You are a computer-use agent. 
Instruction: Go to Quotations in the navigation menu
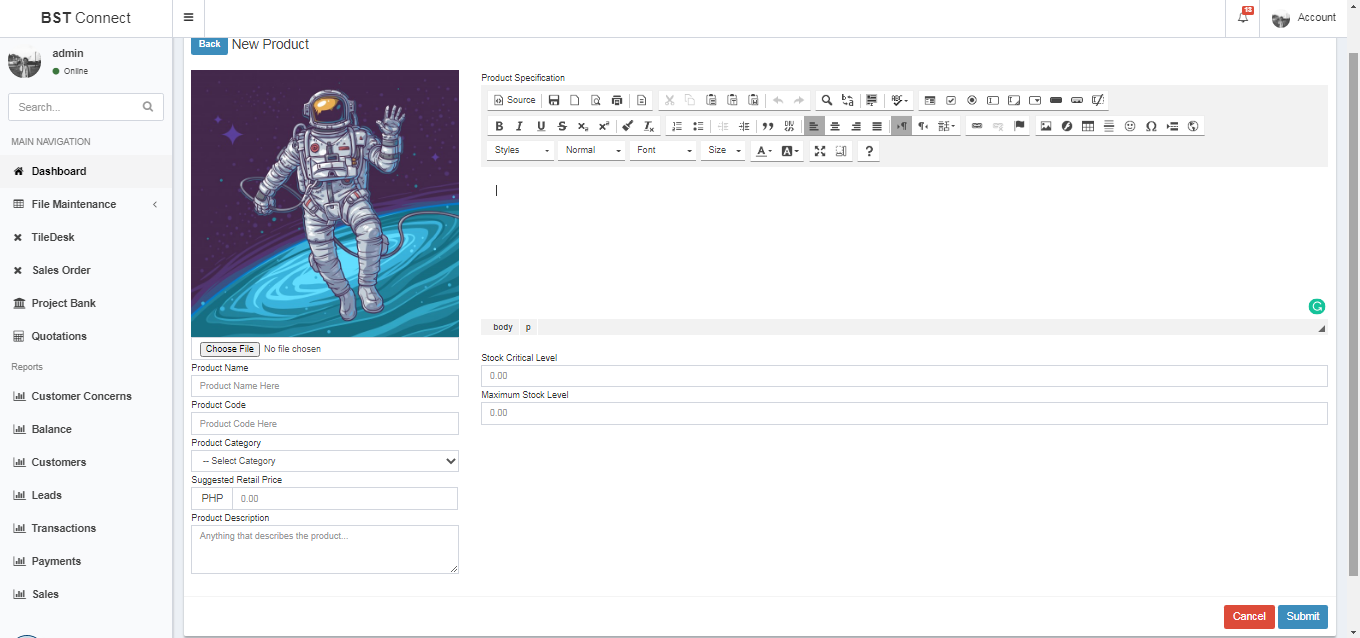(x=59, y=336)
